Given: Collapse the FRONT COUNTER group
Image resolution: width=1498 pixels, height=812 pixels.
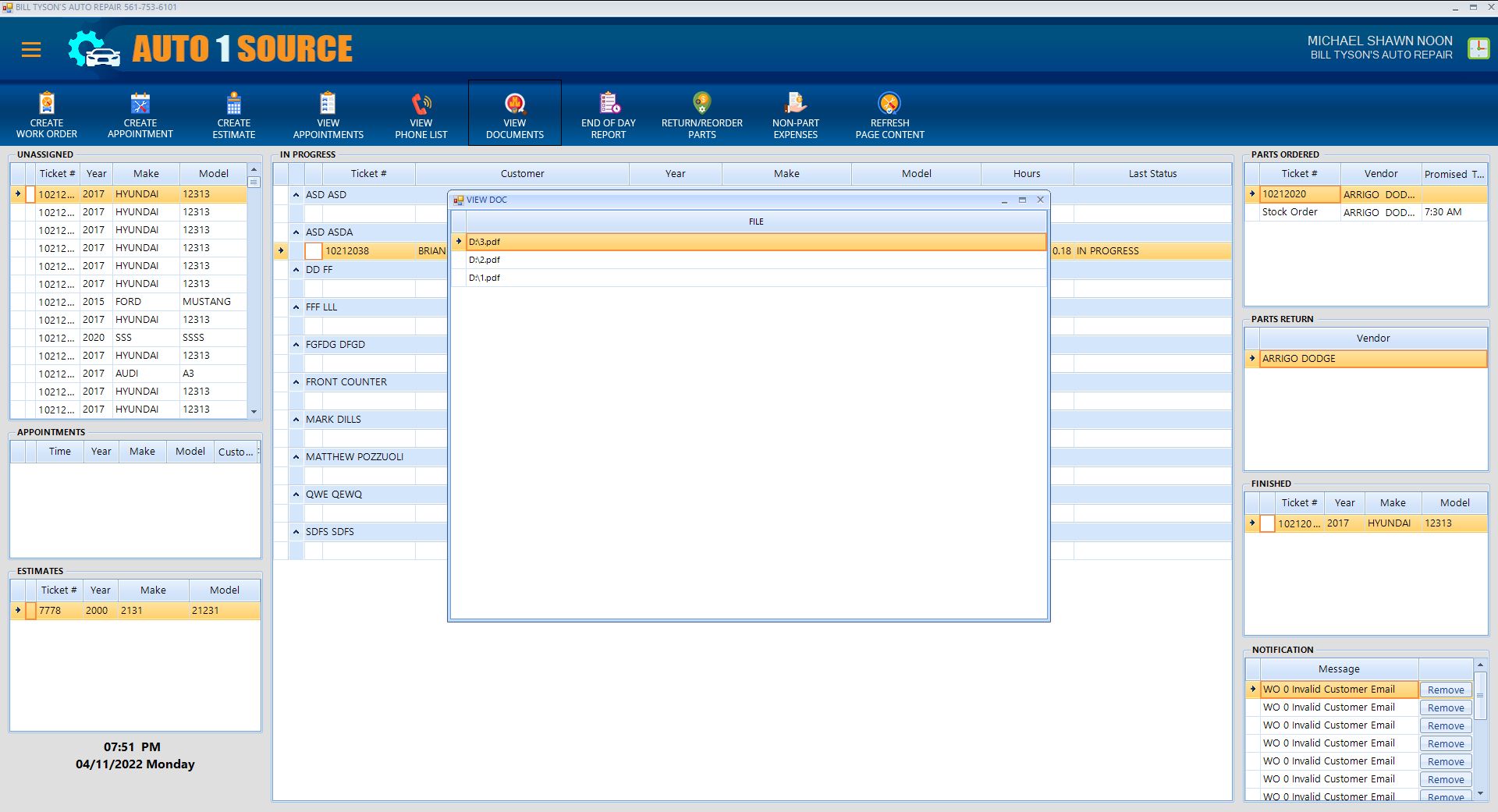Looking at the screenshot, I should (296, 382).
